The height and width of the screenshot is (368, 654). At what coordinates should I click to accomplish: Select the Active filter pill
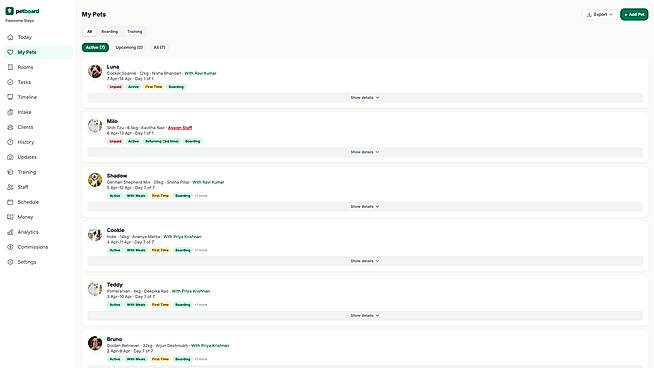[x=95, y=48]
